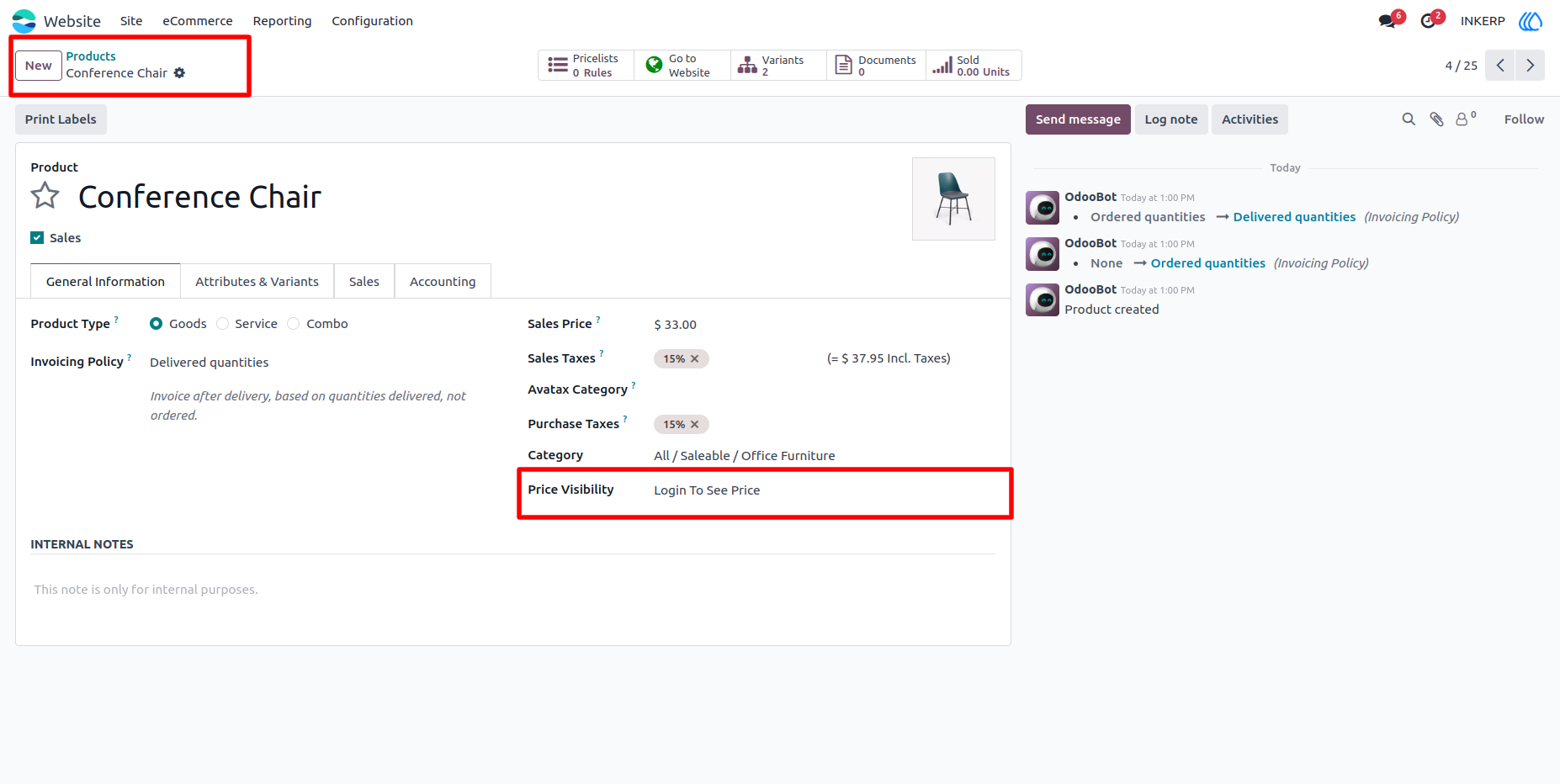Open the activities clock icon
Image resolution: width=1560 pixels, height=784 pixels.
(x=1428, y=21)
